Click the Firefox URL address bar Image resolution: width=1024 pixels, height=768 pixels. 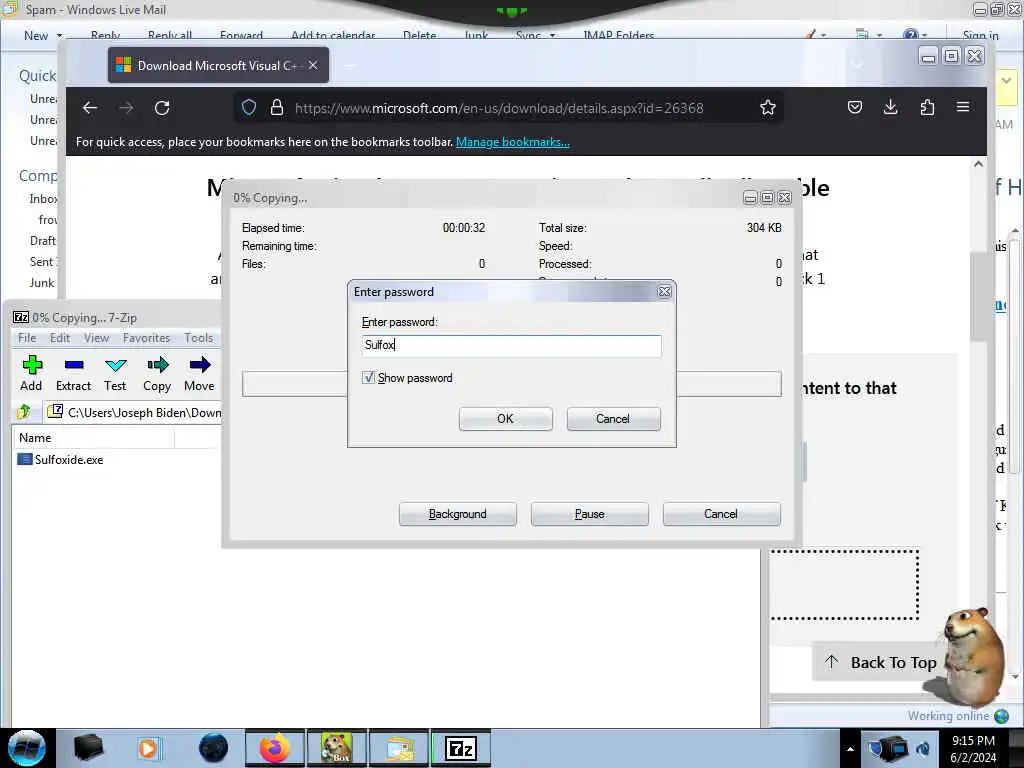click(x=499, y=108)
